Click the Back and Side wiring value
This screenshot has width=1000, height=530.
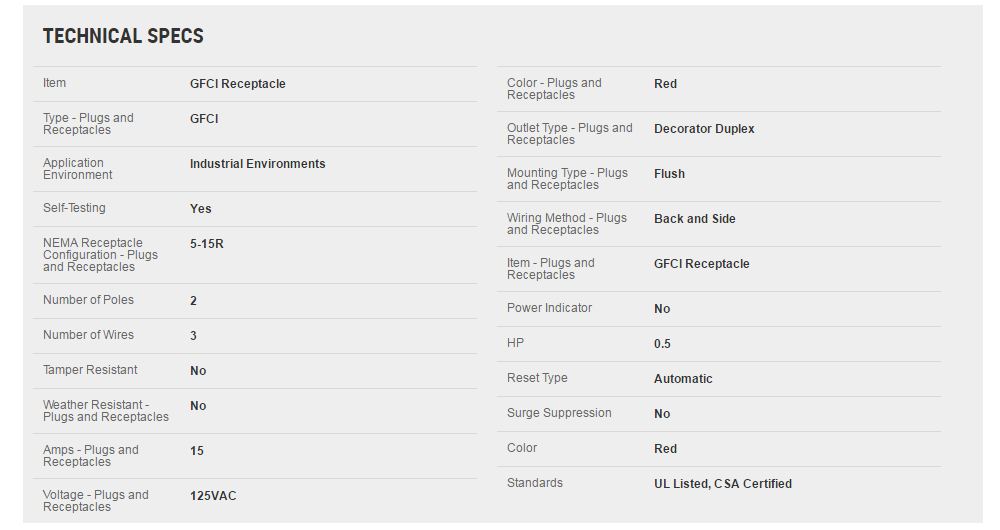(x=694, y=219)
